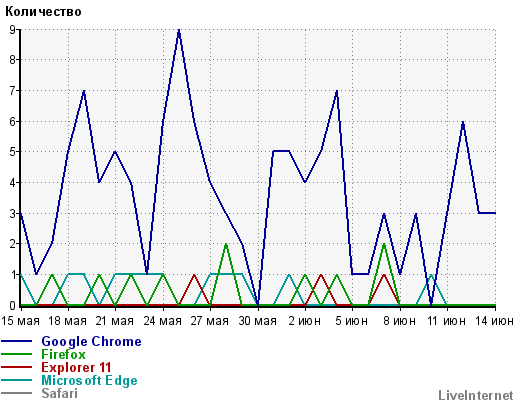Click the LiveInternet watermark text
The image size is (520, 405).
pyautogui.click(x=476, y=395)
